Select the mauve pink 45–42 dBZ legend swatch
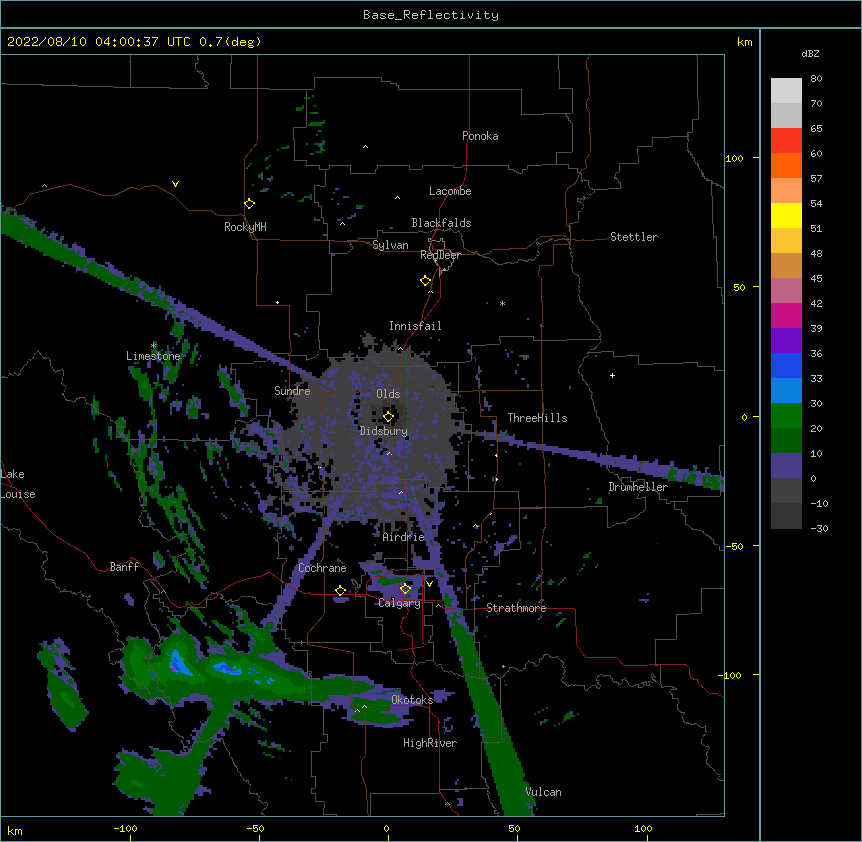Image resolution: width=862 pixels, height=842 pixels. coord(786,291)
